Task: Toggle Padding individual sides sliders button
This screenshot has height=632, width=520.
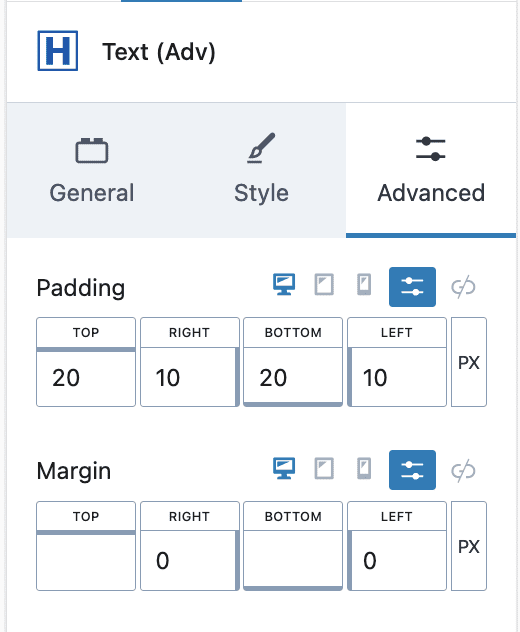Action: click(412, 287)
